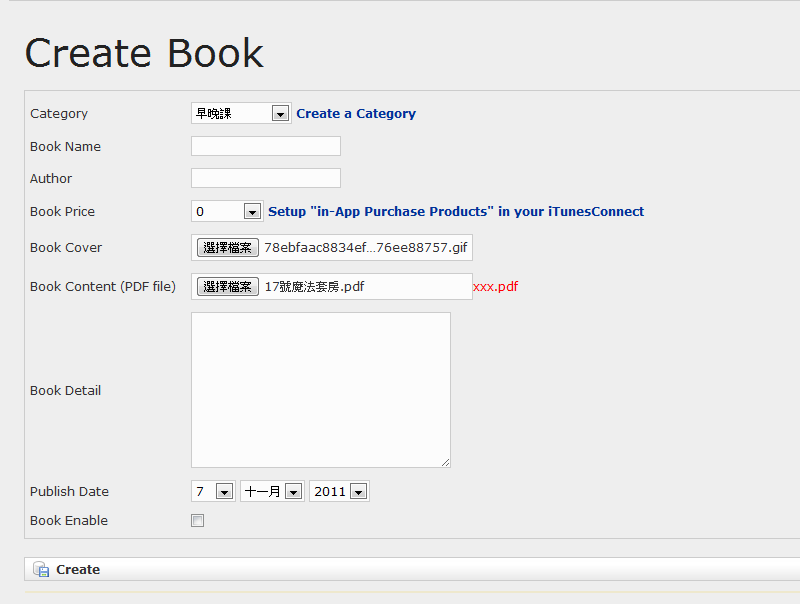
Task: Click the Book Name input field
Action: 266,146
